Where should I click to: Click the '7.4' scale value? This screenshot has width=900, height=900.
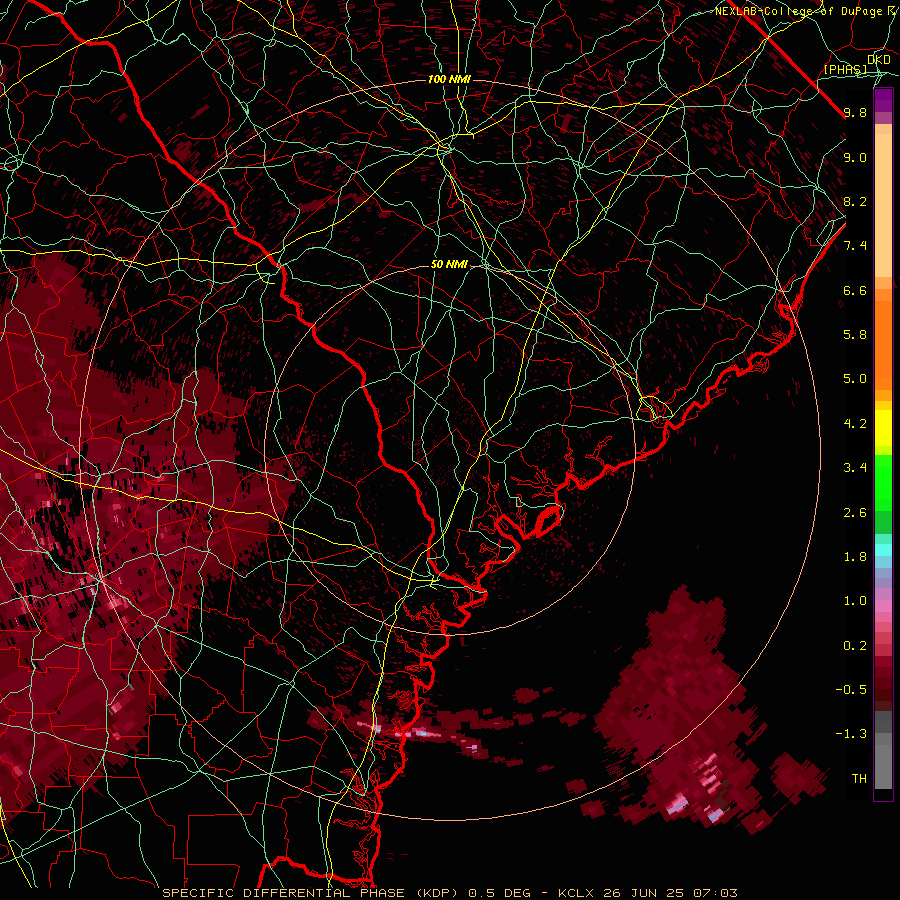coord(855,246)
